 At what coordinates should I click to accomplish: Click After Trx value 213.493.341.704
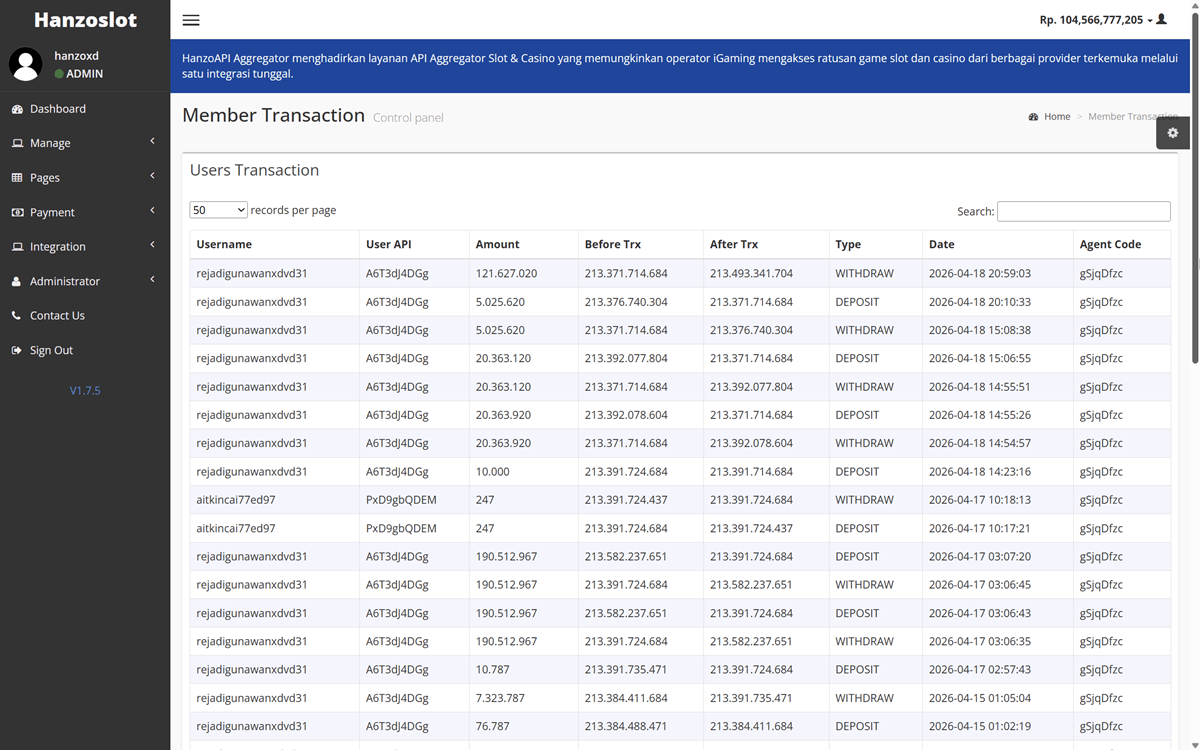point(751,273)
